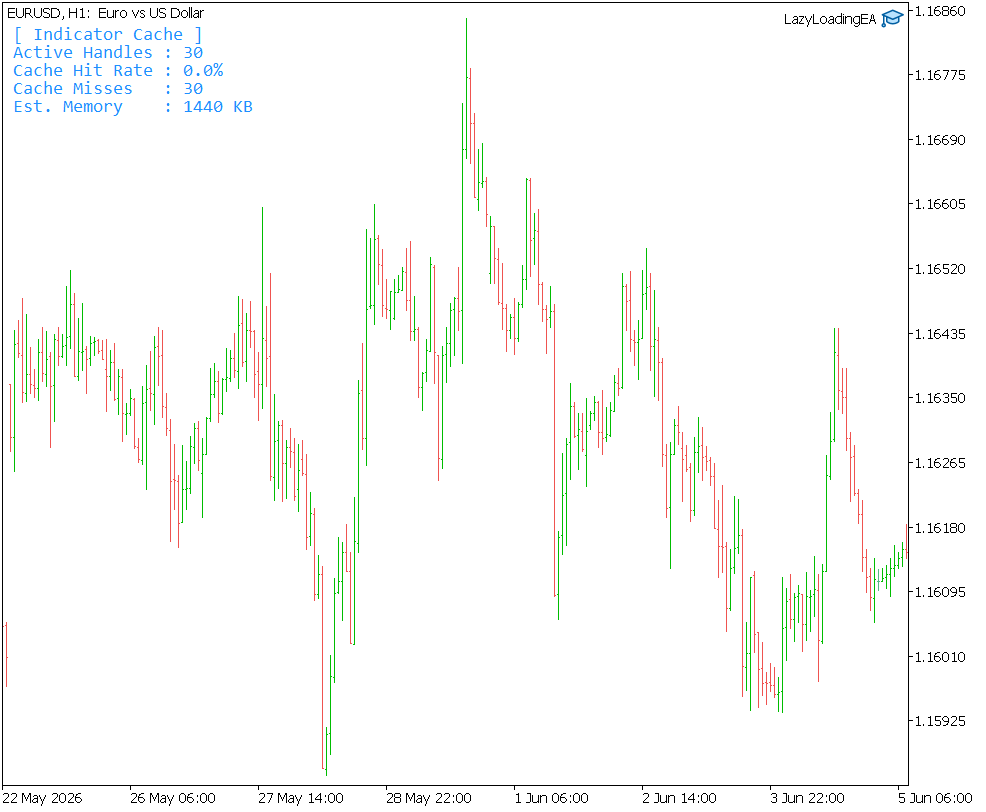Click the LazyLoadingEA graduation cap icon
The image size is (986, 812).
click(x=892, y=19)
